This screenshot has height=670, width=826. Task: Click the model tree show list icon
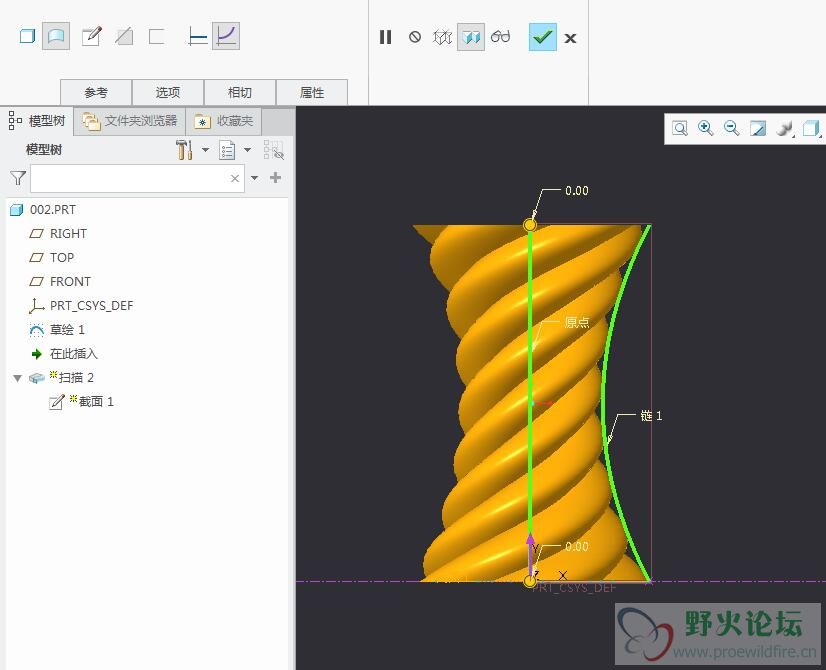pos(227,150)
